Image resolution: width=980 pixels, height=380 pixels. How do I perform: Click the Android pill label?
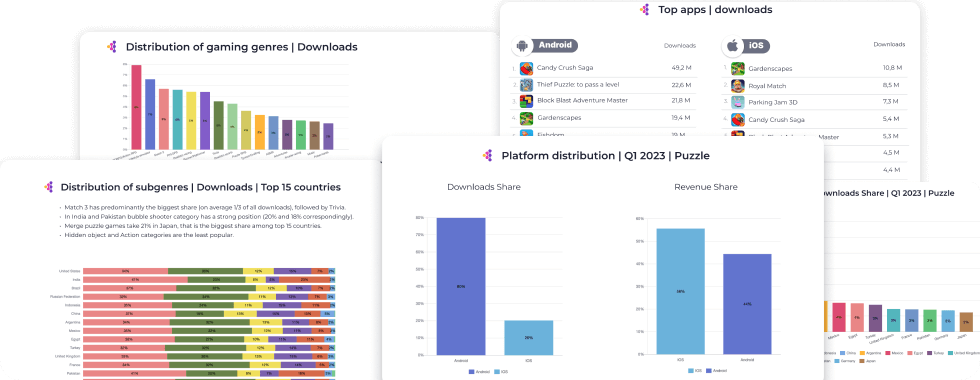click(555, 46)
